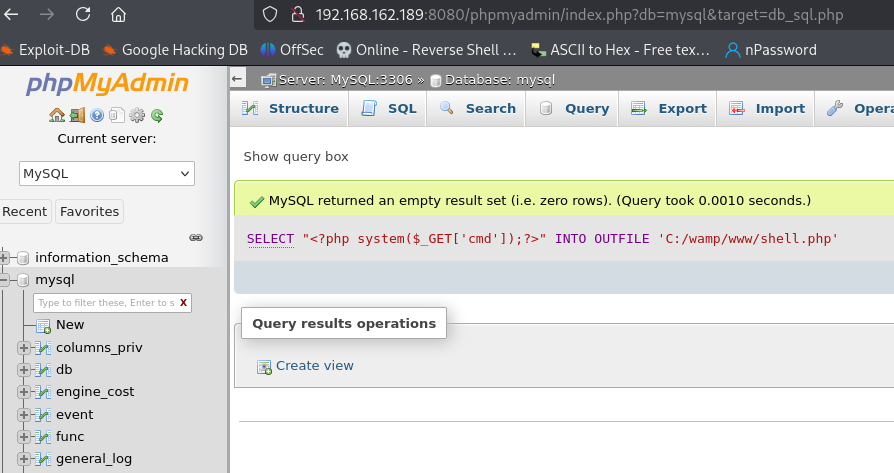Click Database: mysql breadcrumb

pos(499,80)
